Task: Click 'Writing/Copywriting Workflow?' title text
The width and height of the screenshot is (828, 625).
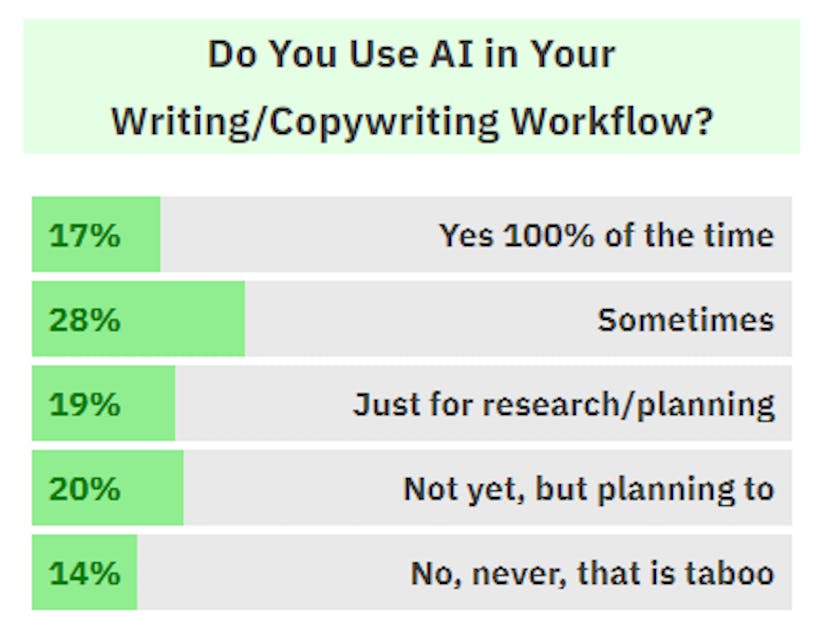Action: (412, 122)
